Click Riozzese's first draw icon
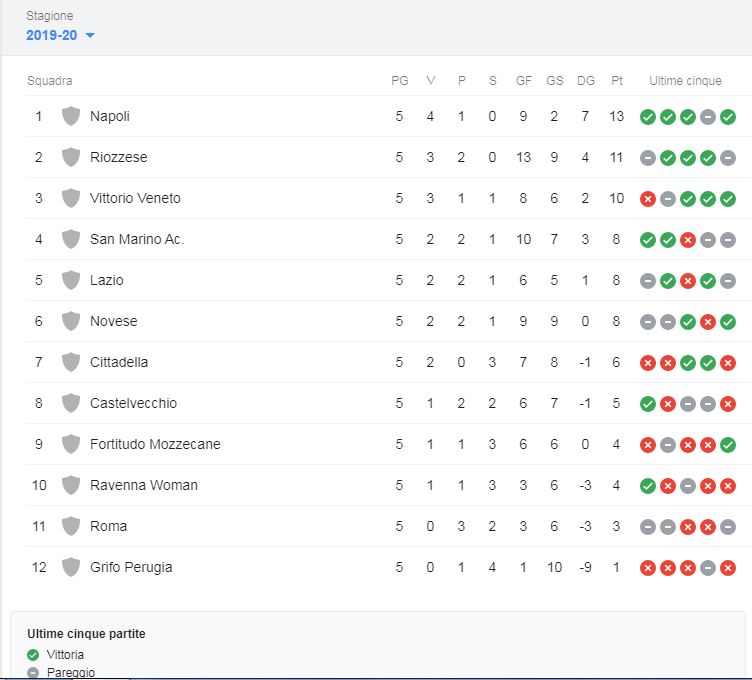This screenshot has width=752, height=680. (647, 158)
